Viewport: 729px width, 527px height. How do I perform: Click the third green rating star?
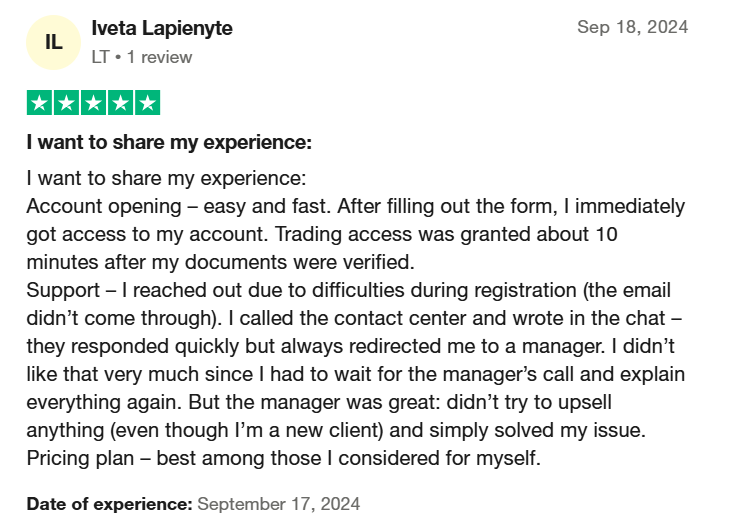point(93,103)
